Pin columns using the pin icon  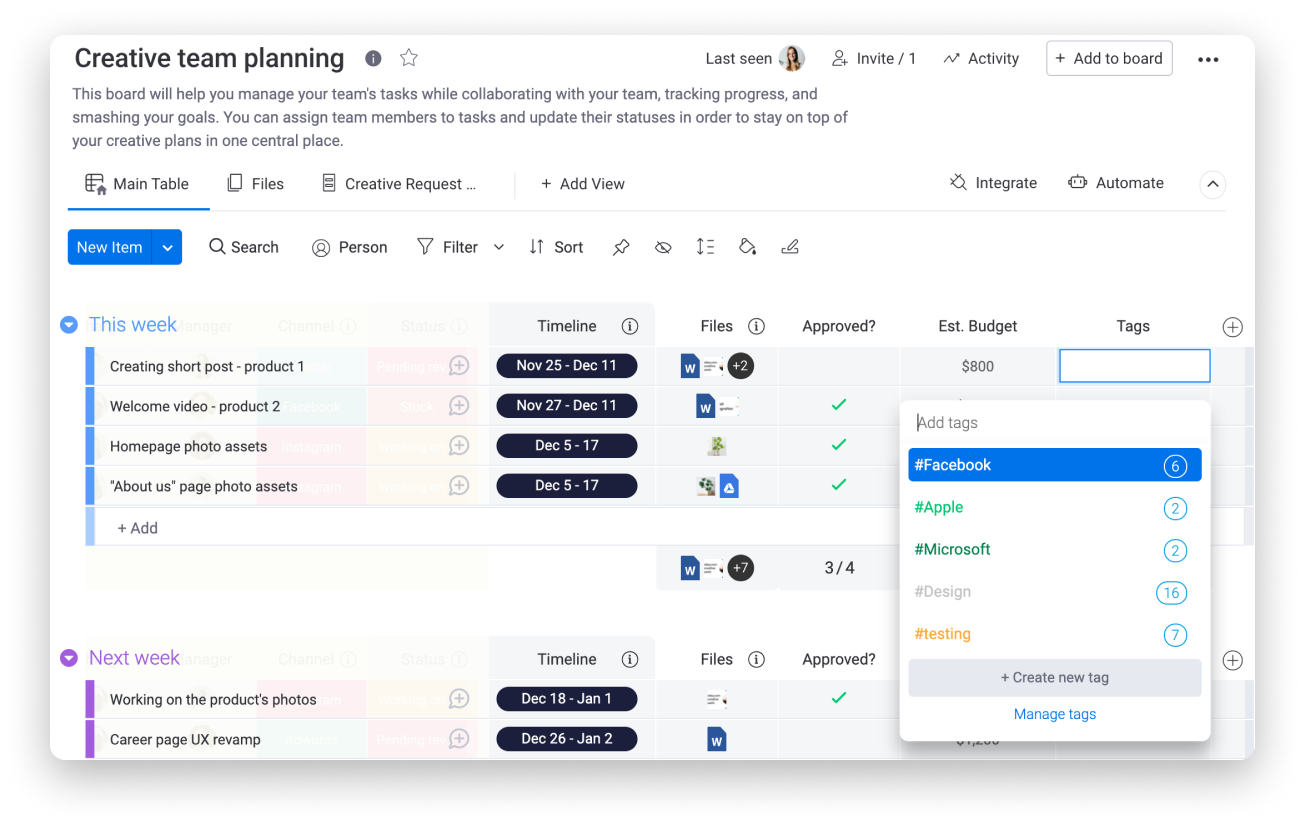621,247
